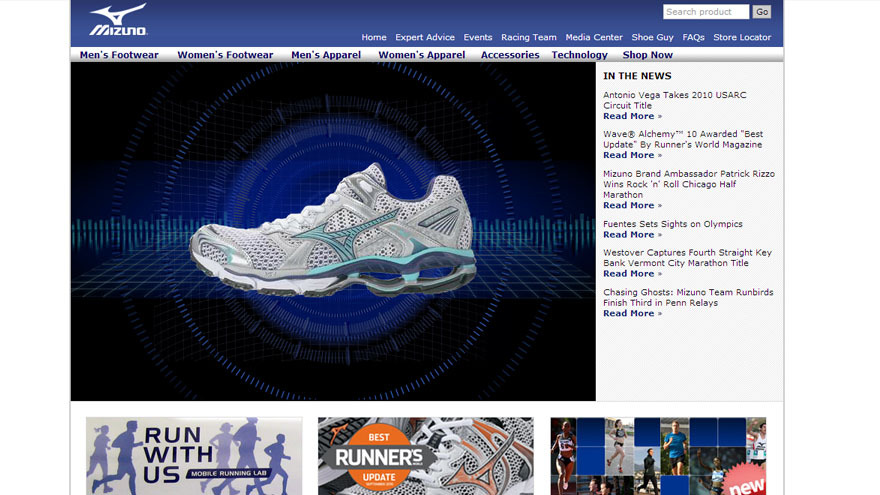
Task: Open the Home page link
Action: [374, 37]
